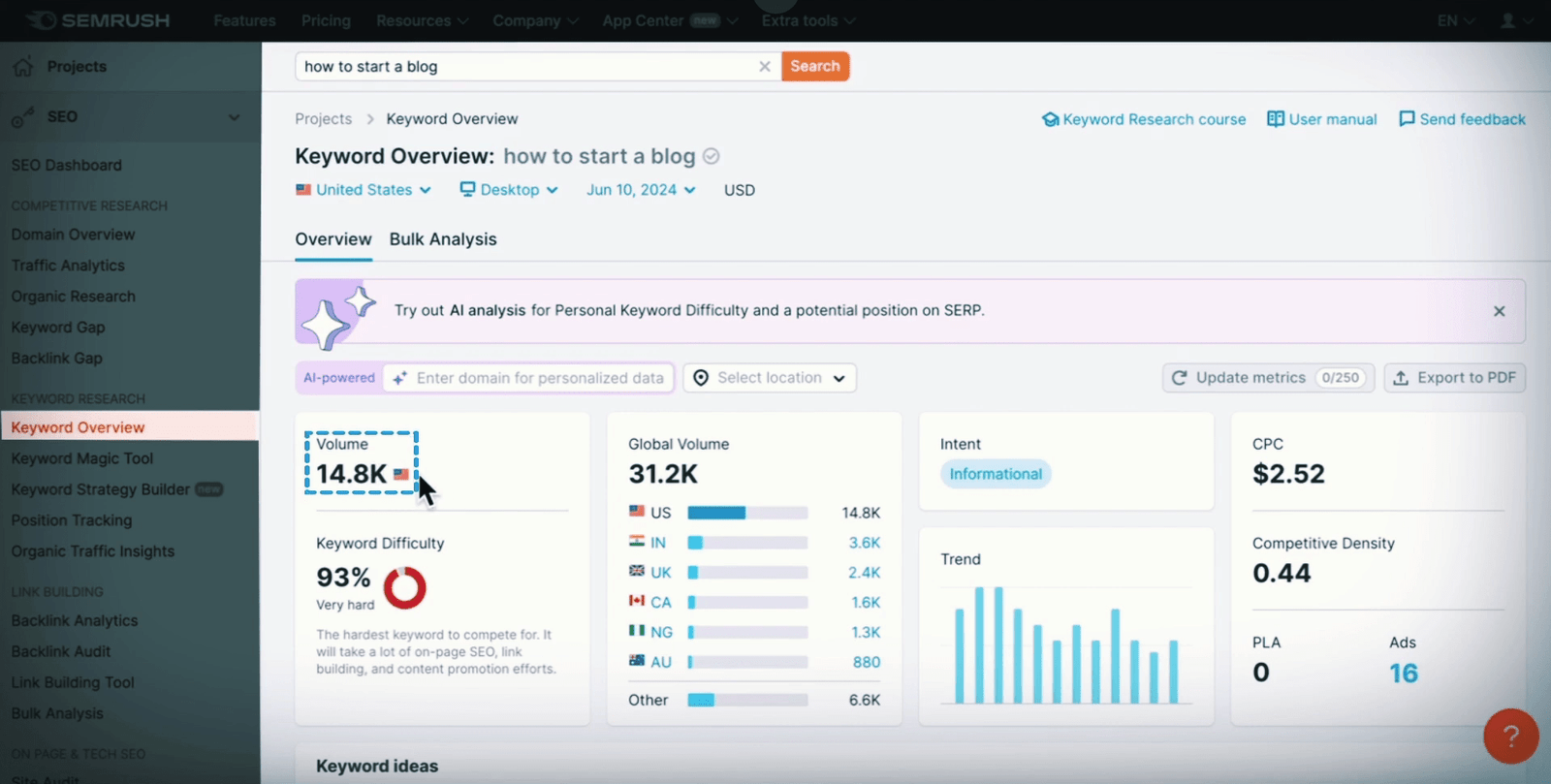Image resolution: width=1551 pixels, height=784 pixels.
Task: Open Organic Traffic Insights in sidebar
Action: click(93, 551)
